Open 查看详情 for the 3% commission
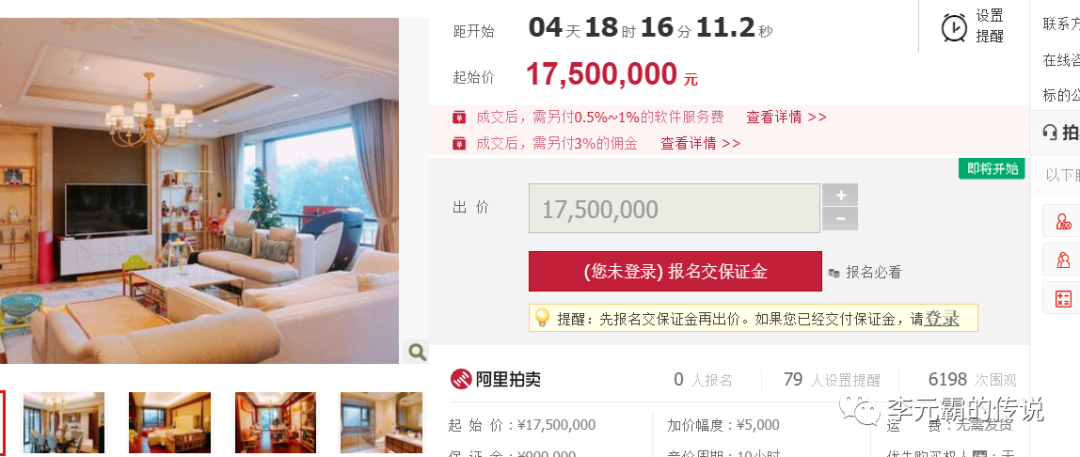 point(700,143)
